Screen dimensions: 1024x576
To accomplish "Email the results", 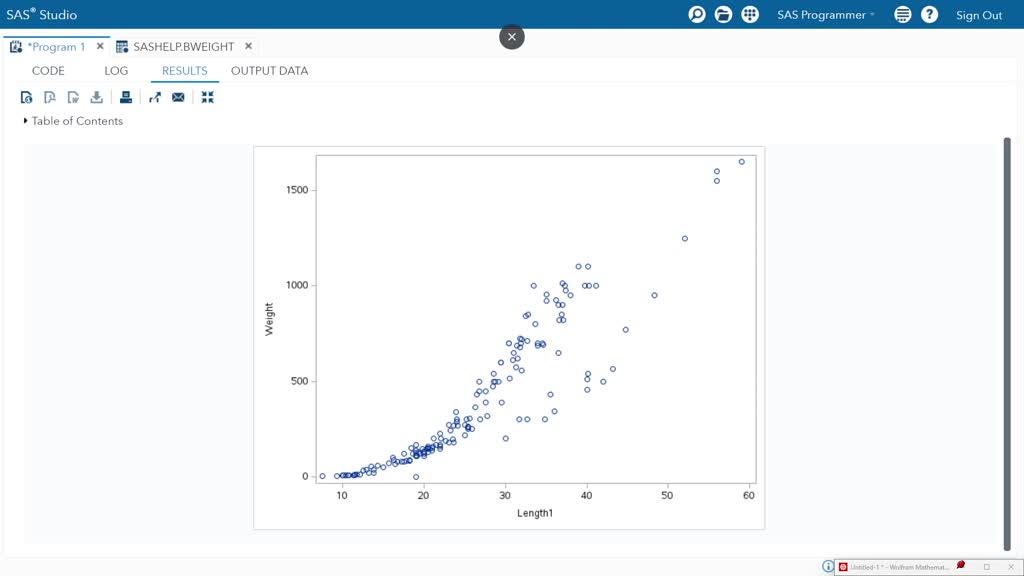I will (178, 97).
